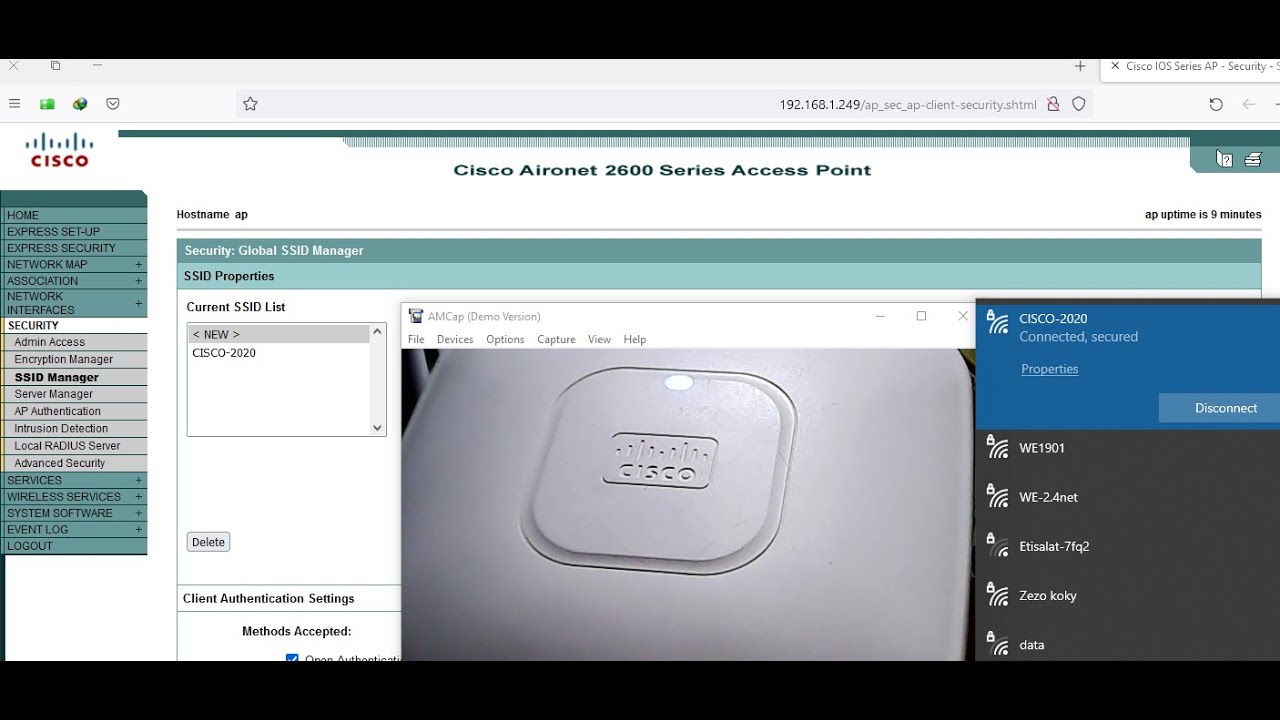This screenshot has width=1280, height=720.
Task: Open the AMCap Help menu
Action: click(635, 340)
